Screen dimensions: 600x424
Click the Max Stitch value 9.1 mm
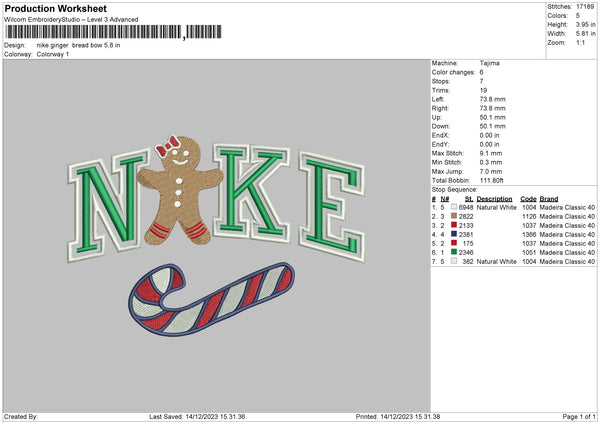[x=491, y=153]
